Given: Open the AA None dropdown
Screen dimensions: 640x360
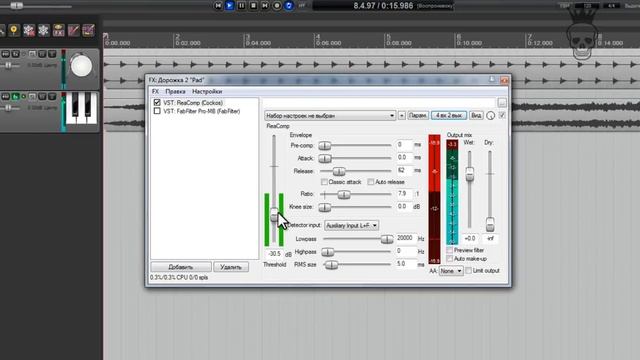Looking at the screenshot, I should [x=451, y=271].
